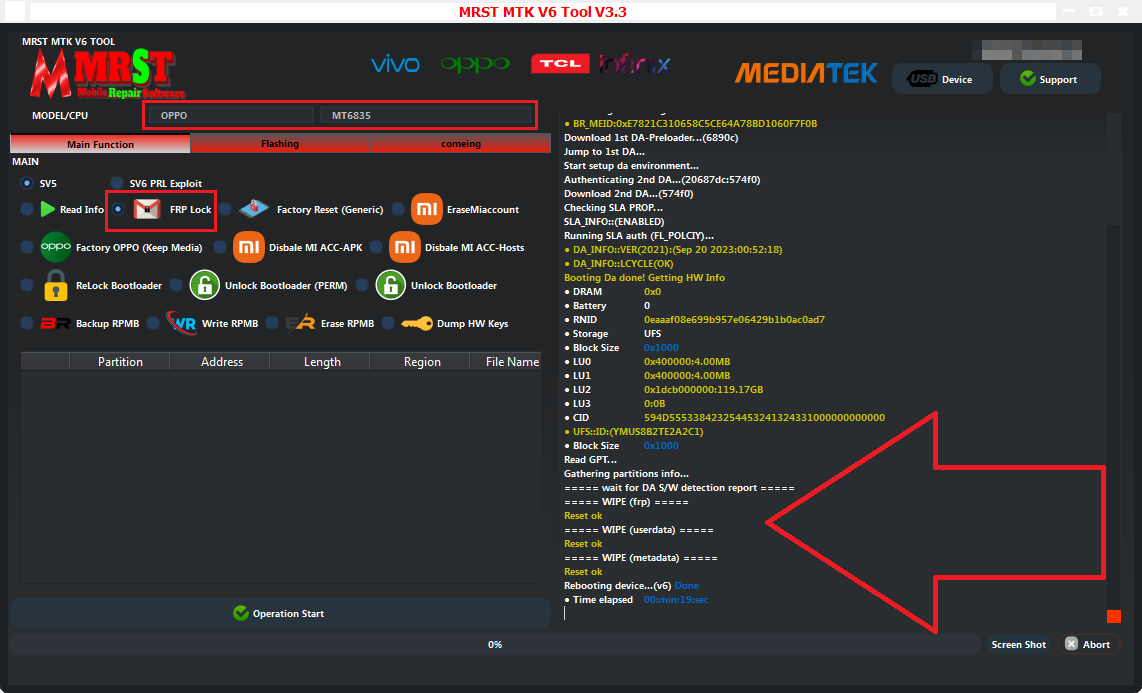Click the red scroll-down square of the log scrollbar

coord(1114,616)
